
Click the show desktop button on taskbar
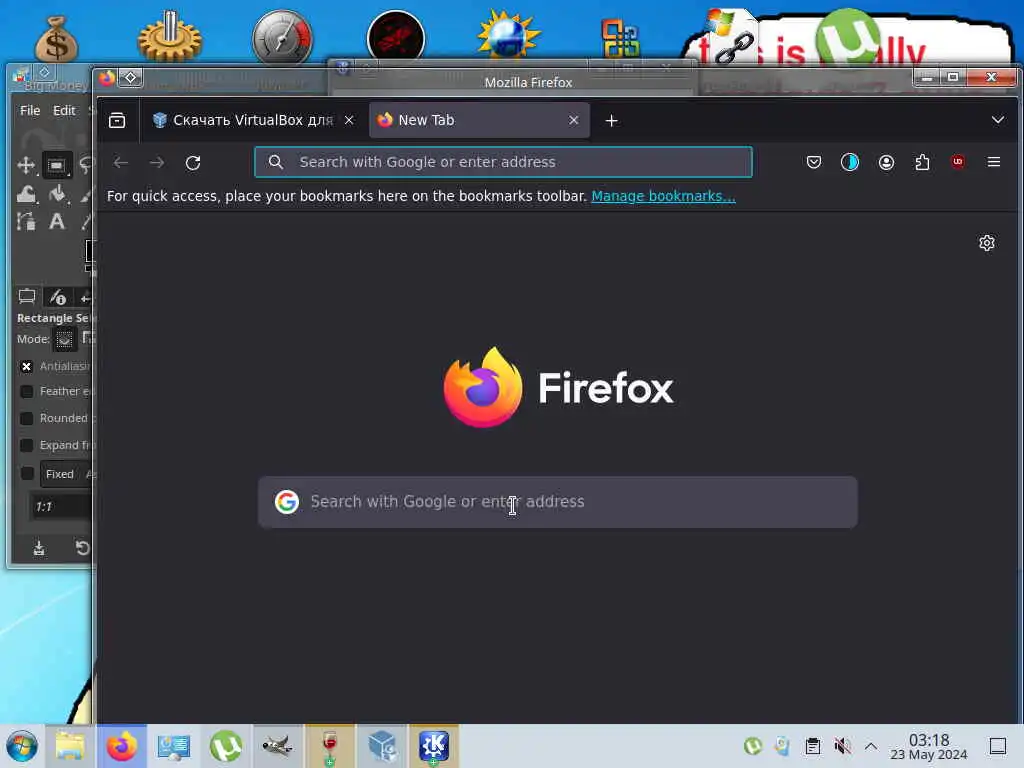pyautogui.click(x=998, y=746)
